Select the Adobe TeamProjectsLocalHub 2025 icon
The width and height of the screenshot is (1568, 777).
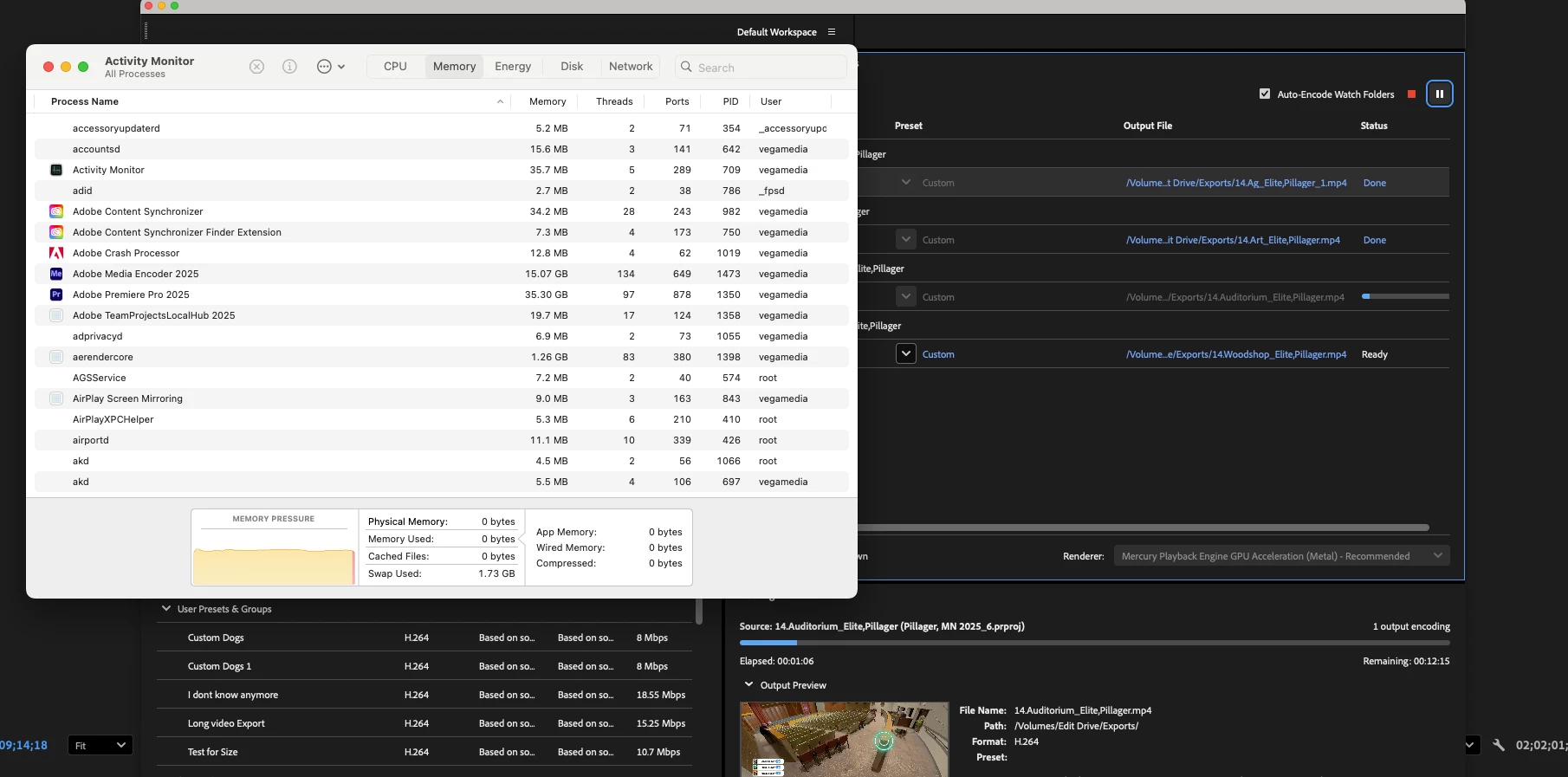56,315
